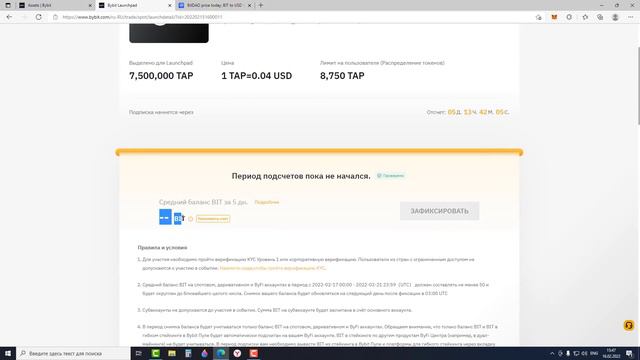Close the Assets | Bybit tab
640x360 pixels.
[90, 5]
